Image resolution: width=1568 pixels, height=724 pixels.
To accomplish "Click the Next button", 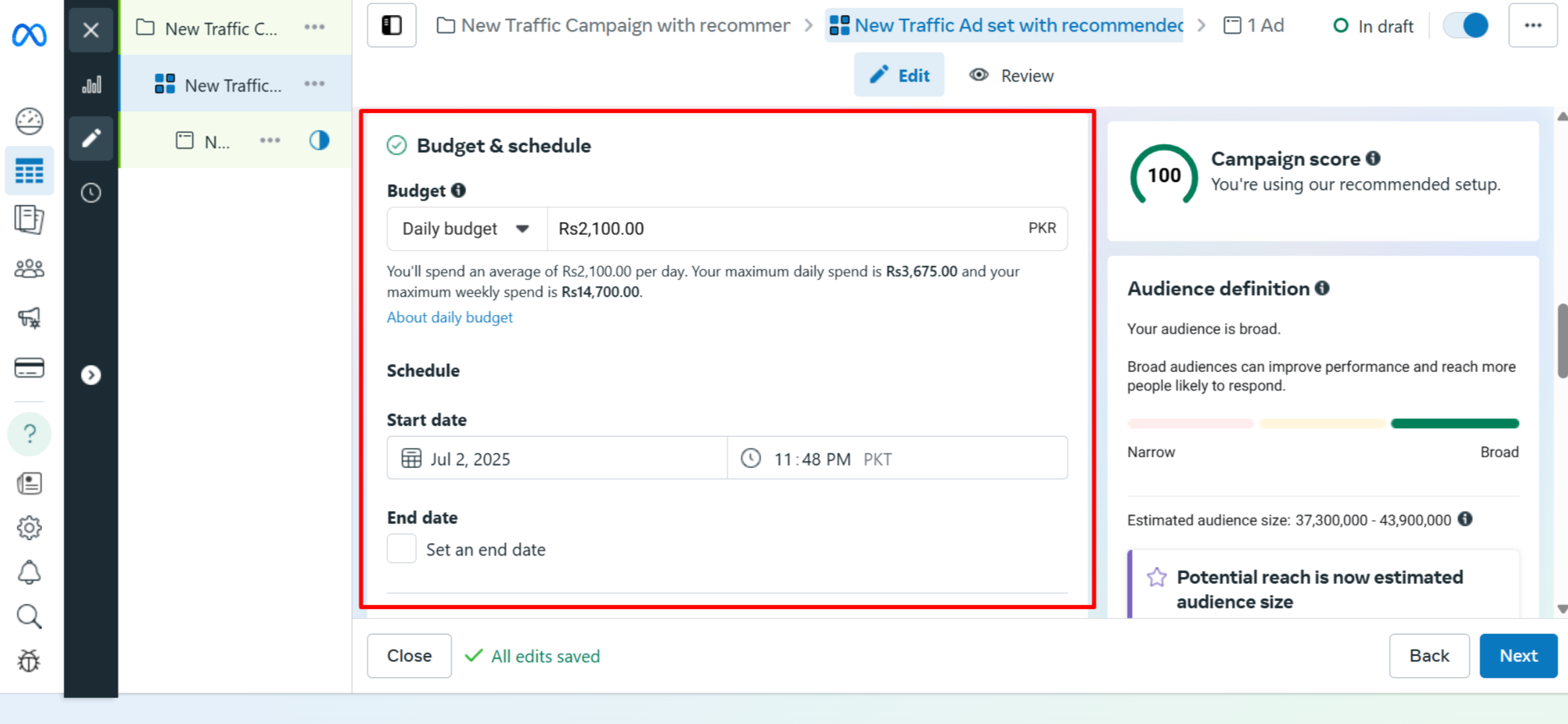I will (1518, 656).
